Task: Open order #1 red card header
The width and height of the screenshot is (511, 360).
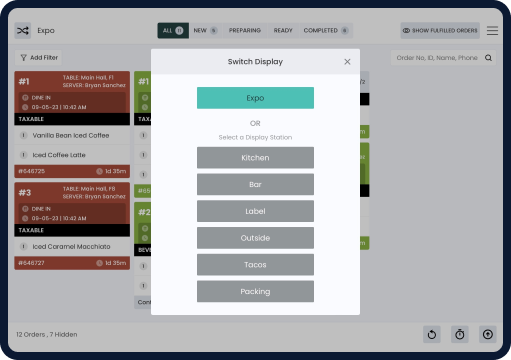Action: coord(72,92)
